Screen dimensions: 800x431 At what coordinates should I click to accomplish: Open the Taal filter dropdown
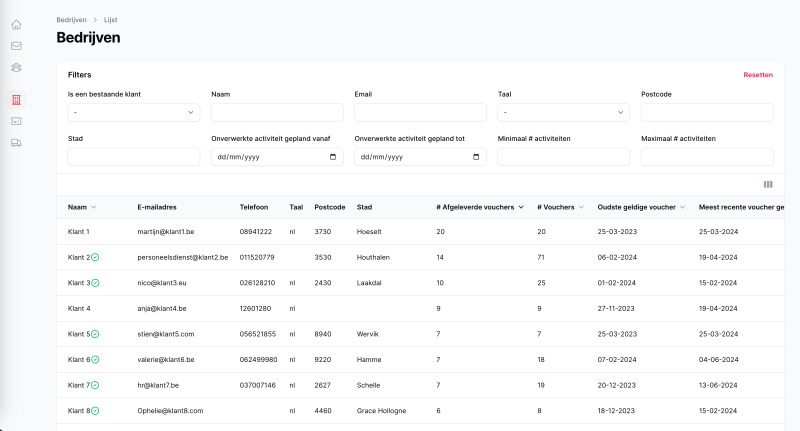563,113
